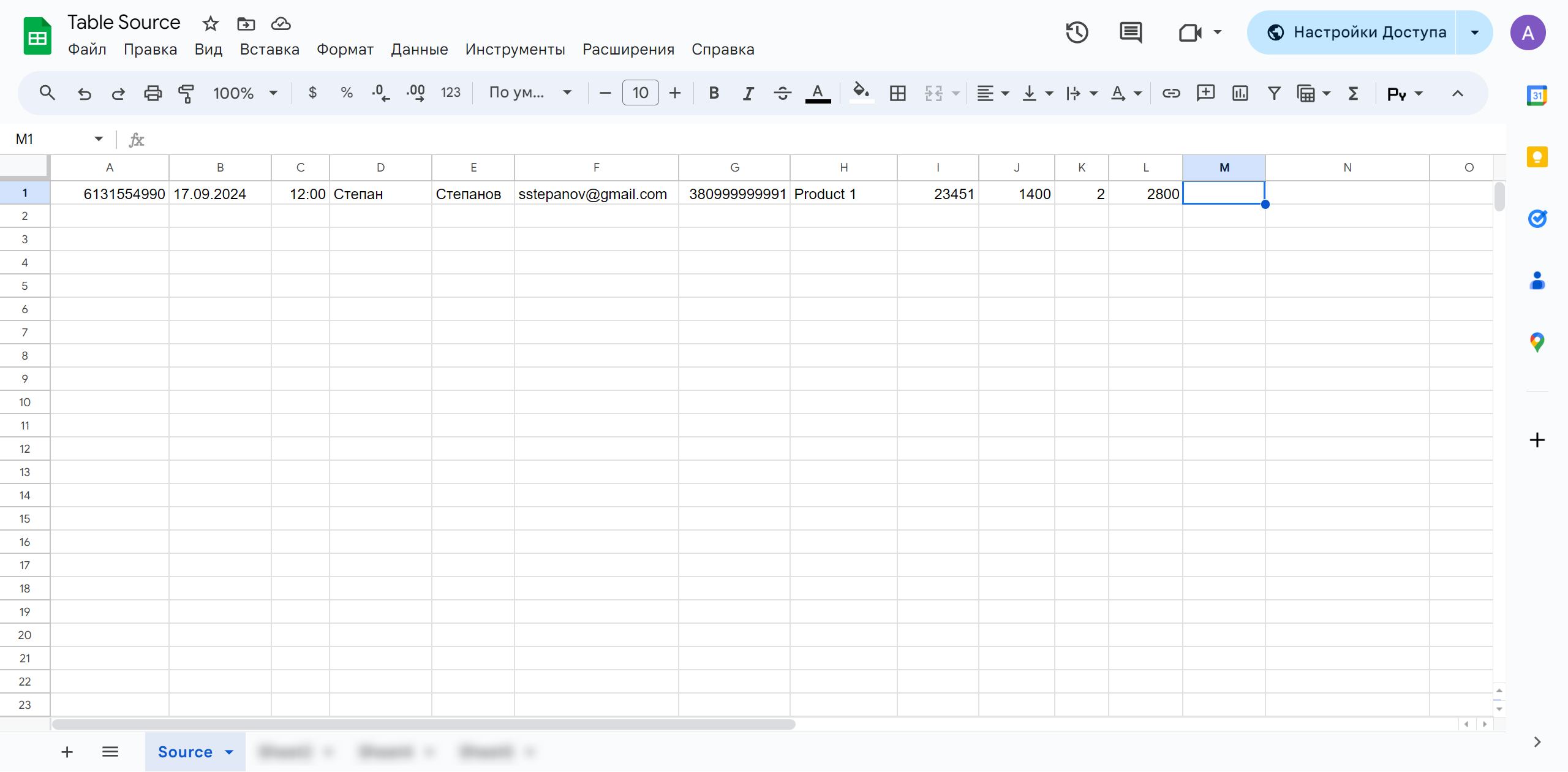Click the merge cells icon
The height and width of the screenshot is (772, 1568).
point(934,92)
